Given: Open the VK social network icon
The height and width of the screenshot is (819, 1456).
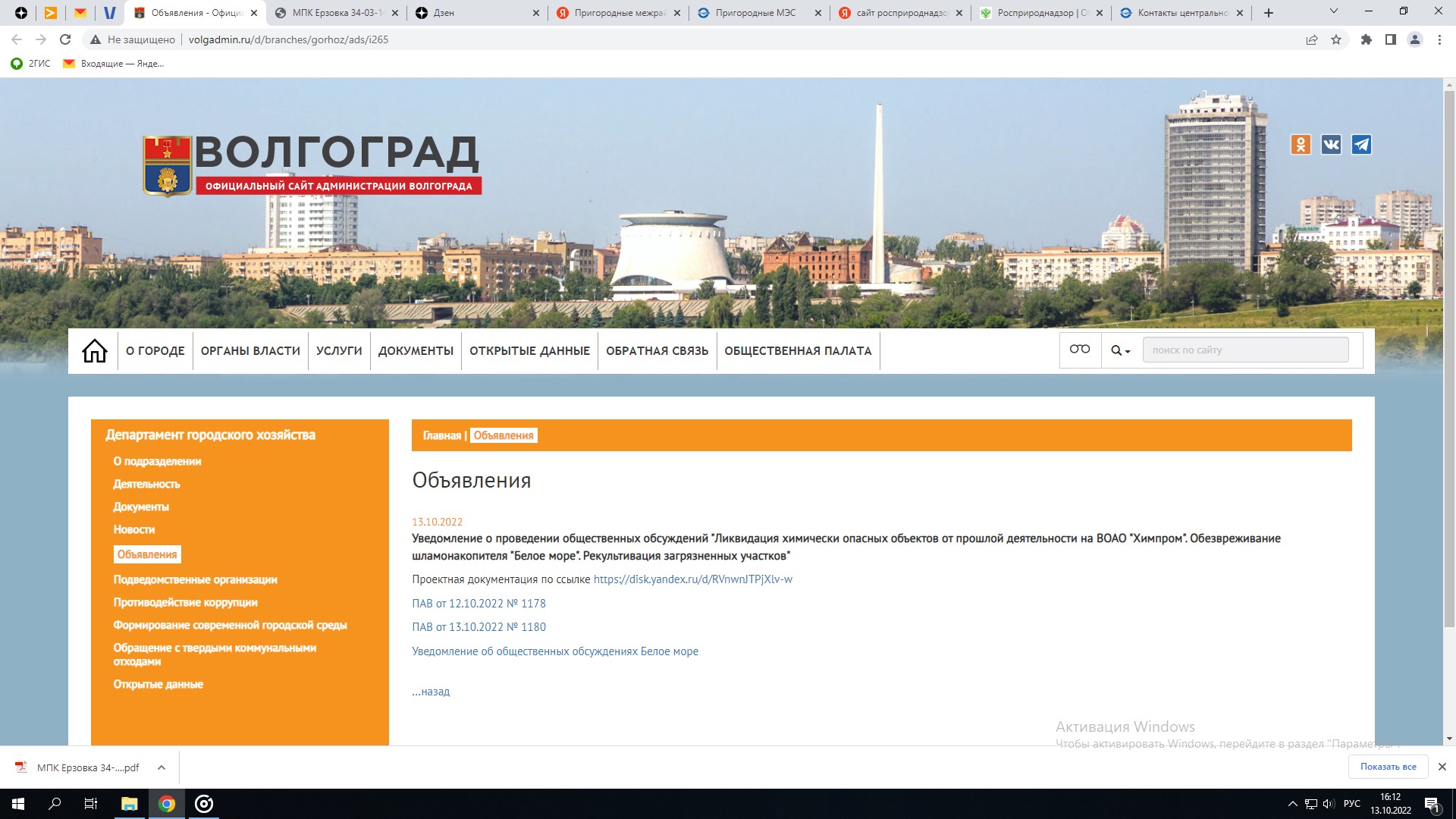Looking at the screenshot, I should pyautogui.click(x=1331, y=144).
